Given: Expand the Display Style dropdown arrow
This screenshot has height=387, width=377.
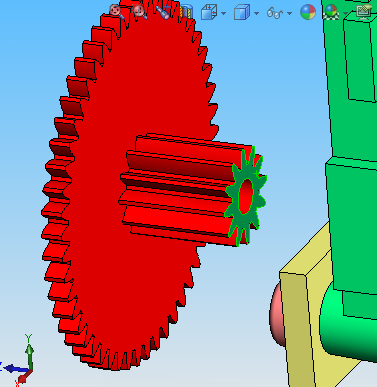Looking at the screenshot, I should pos(256,13).
